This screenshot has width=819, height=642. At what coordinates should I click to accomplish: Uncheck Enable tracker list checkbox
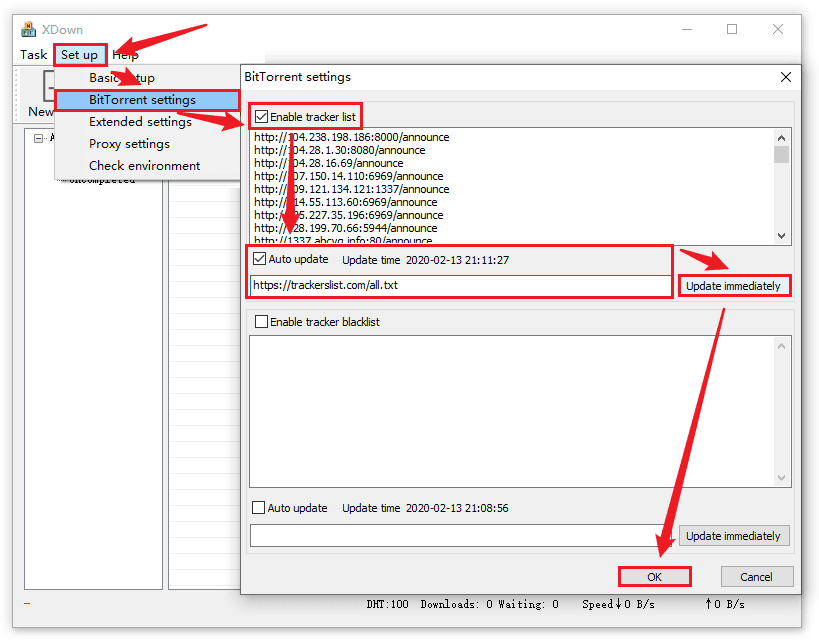pyautogui.click(x=262, y=117)
